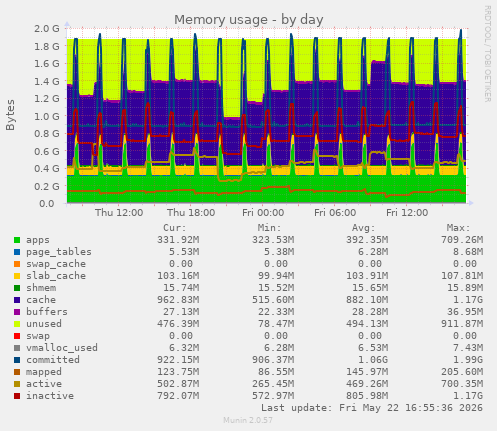Click the mapped brown legend swatch
This screenshot has height=431, width=497.
pos(17,372)
